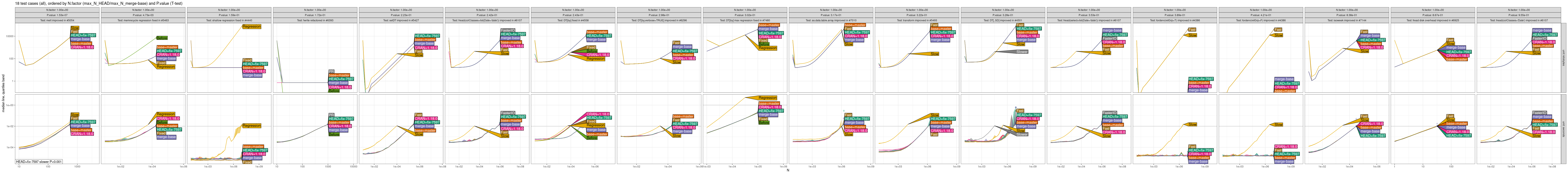Click the 'transform improved in #5493' panel header

[917, 20]
